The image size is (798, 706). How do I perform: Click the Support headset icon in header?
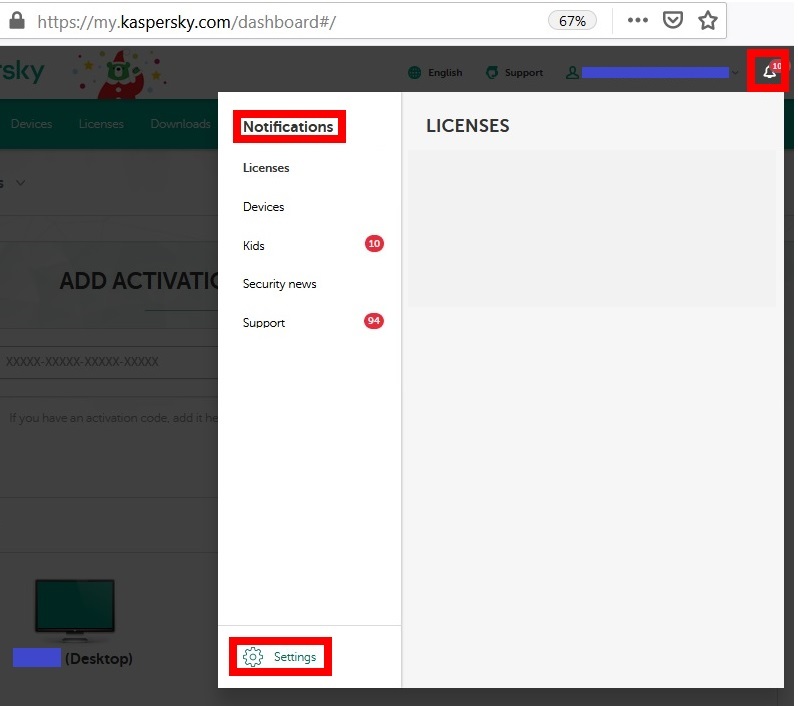(x=492, y=73)
